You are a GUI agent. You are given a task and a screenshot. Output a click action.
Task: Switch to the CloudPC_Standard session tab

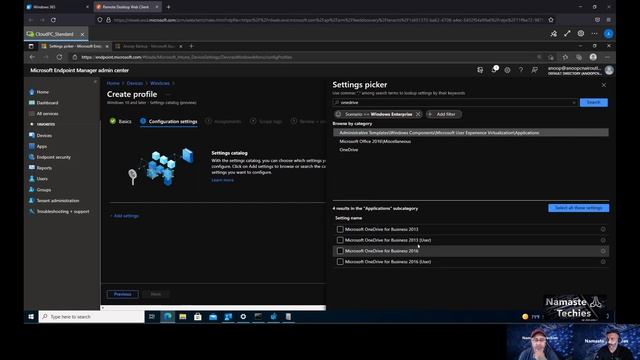[56, 34]
